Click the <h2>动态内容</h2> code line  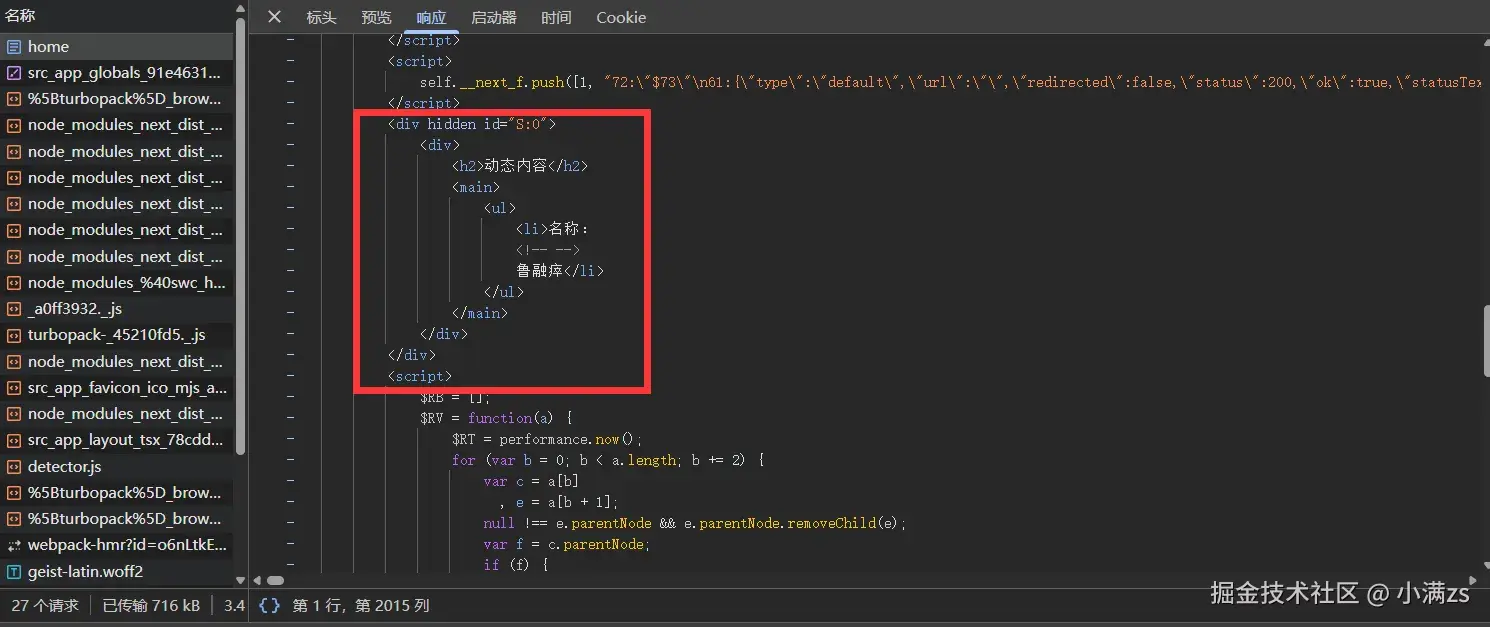point(520,166)
